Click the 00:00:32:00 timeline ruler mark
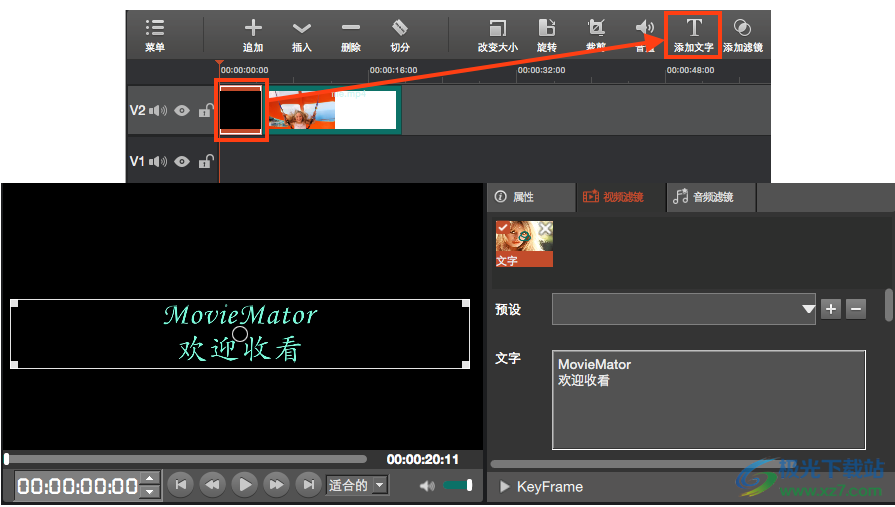The image size is (895, 507). click(x=541, y=70)
